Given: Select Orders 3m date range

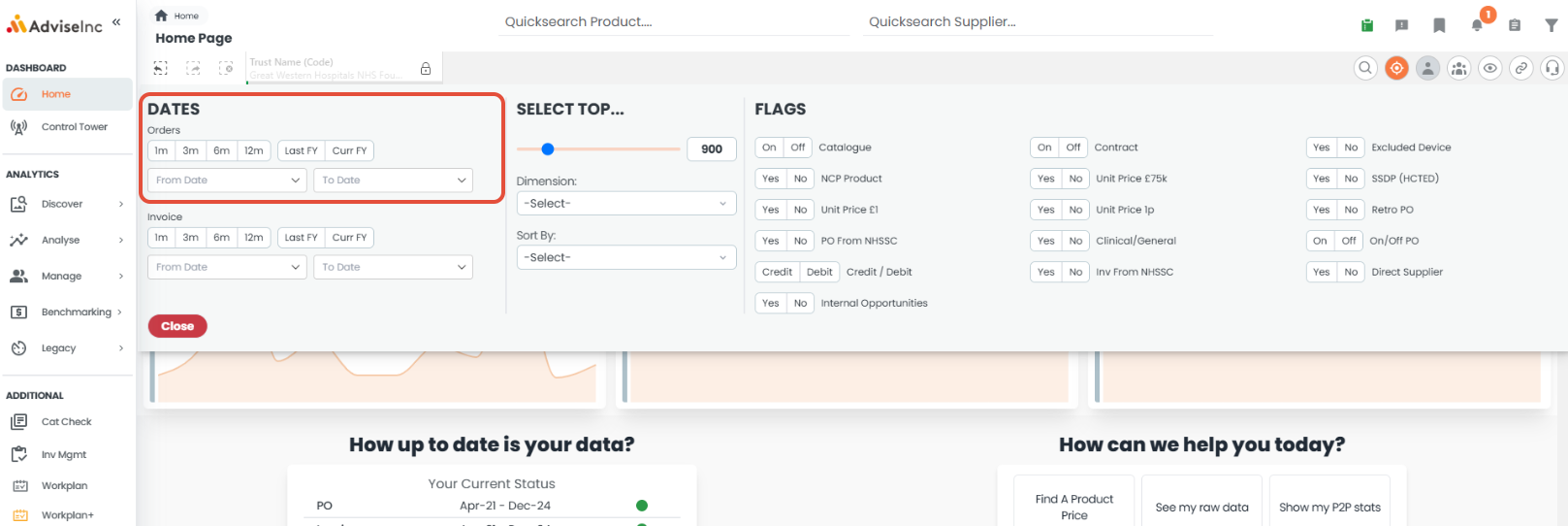Looking at the screenshot, I should pos(191,150).
